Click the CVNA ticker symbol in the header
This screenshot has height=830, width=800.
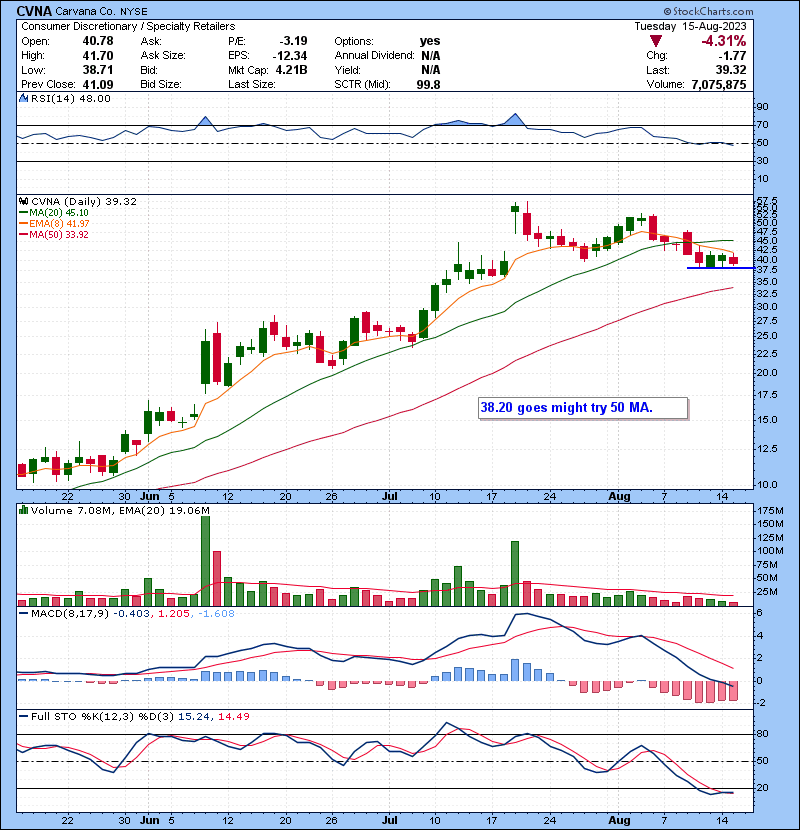click(34, 11)
